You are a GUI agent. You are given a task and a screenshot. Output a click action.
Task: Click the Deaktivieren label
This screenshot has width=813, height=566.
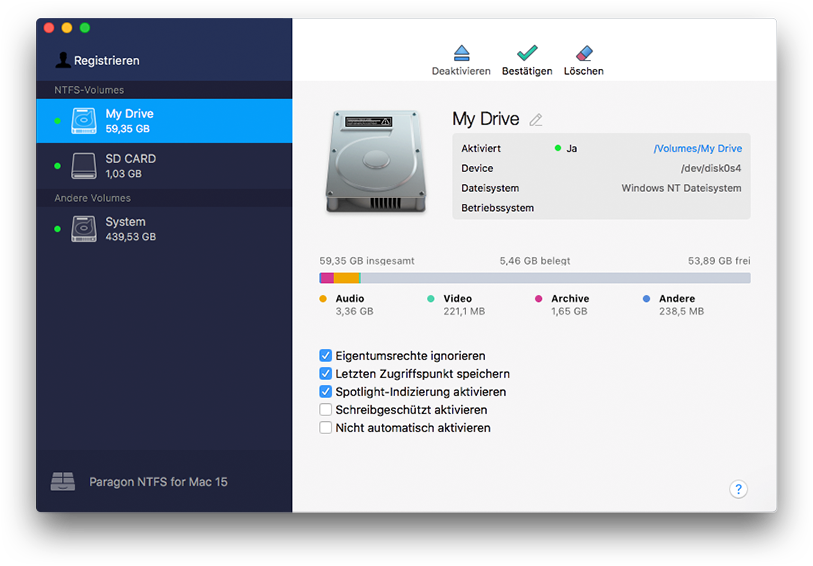(461, 71)
